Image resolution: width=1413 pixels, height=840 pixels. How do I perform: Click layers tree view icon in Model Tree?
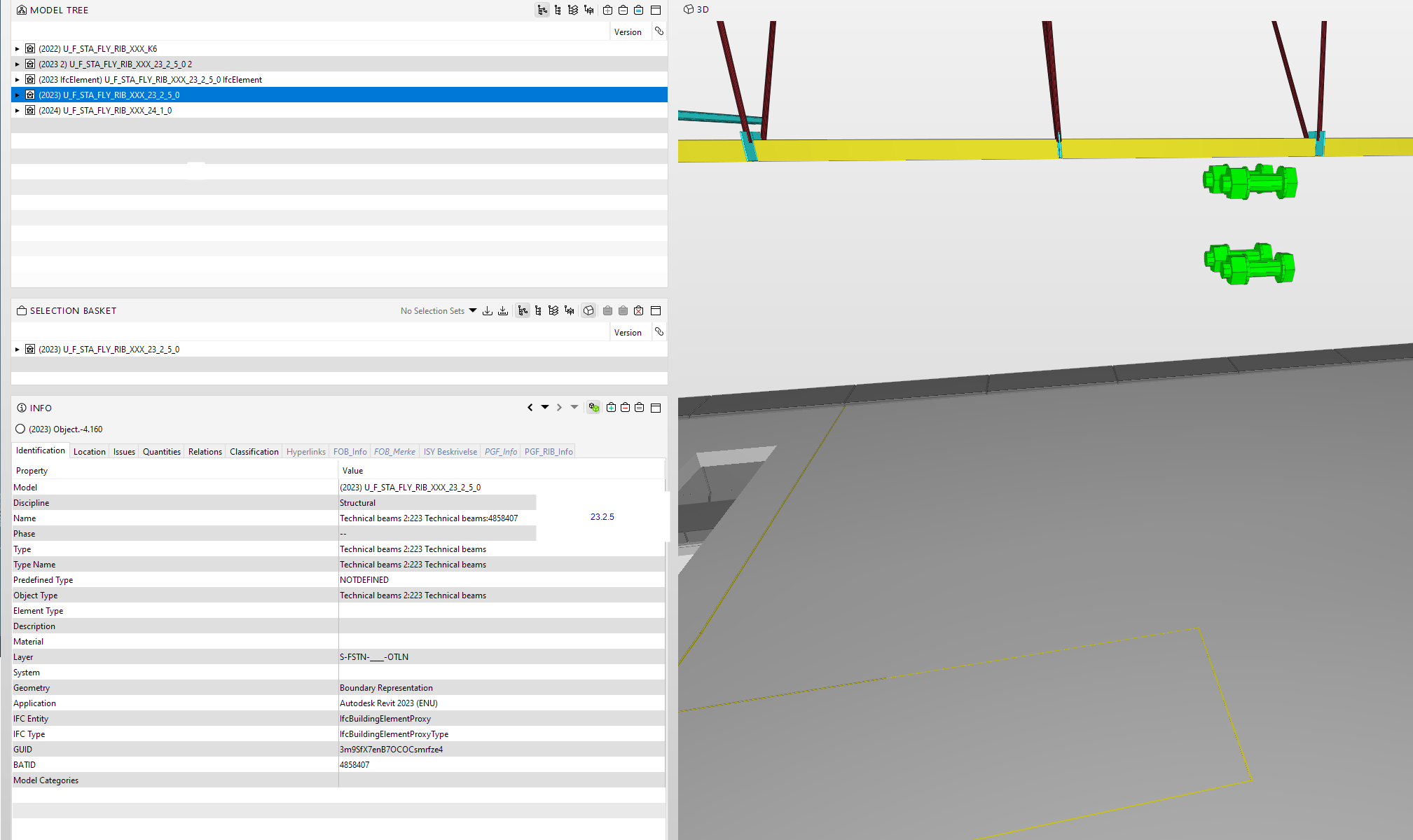573,10
